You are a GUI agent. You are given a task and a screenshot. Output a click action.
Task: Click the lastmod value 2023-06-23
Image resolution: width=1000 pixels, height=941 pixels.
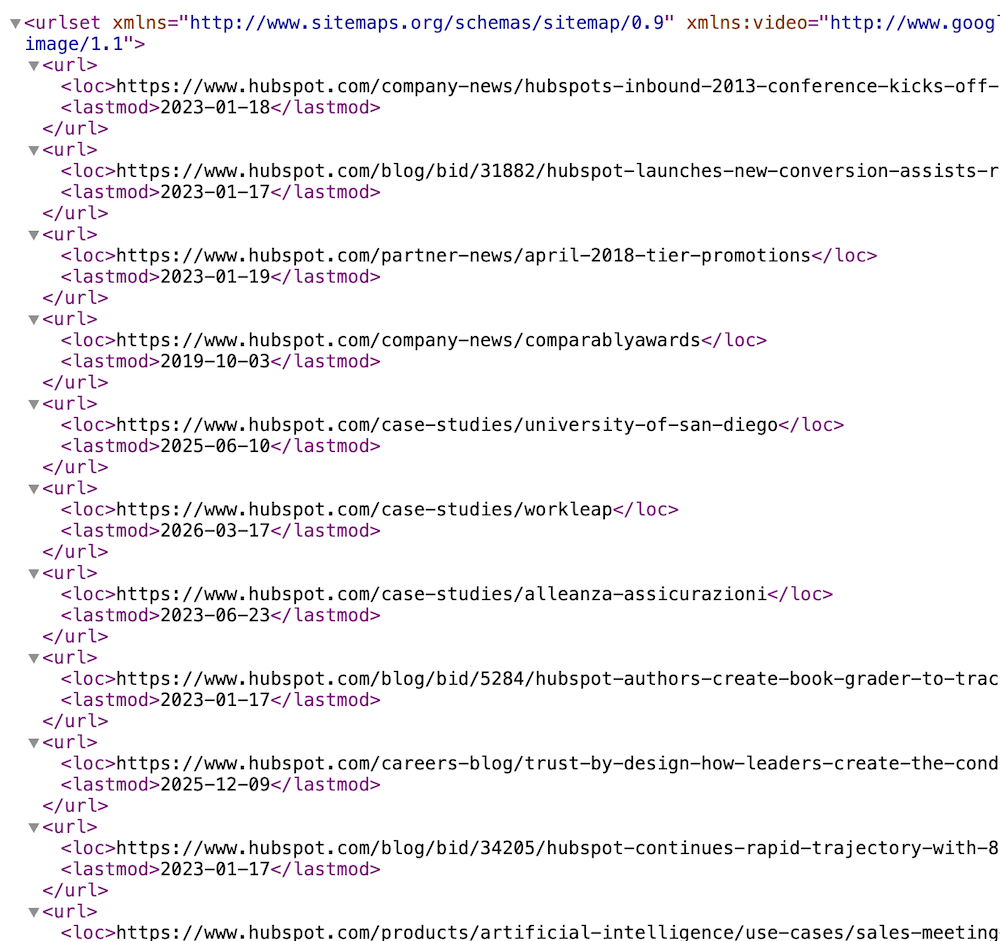tap(215, 615)
